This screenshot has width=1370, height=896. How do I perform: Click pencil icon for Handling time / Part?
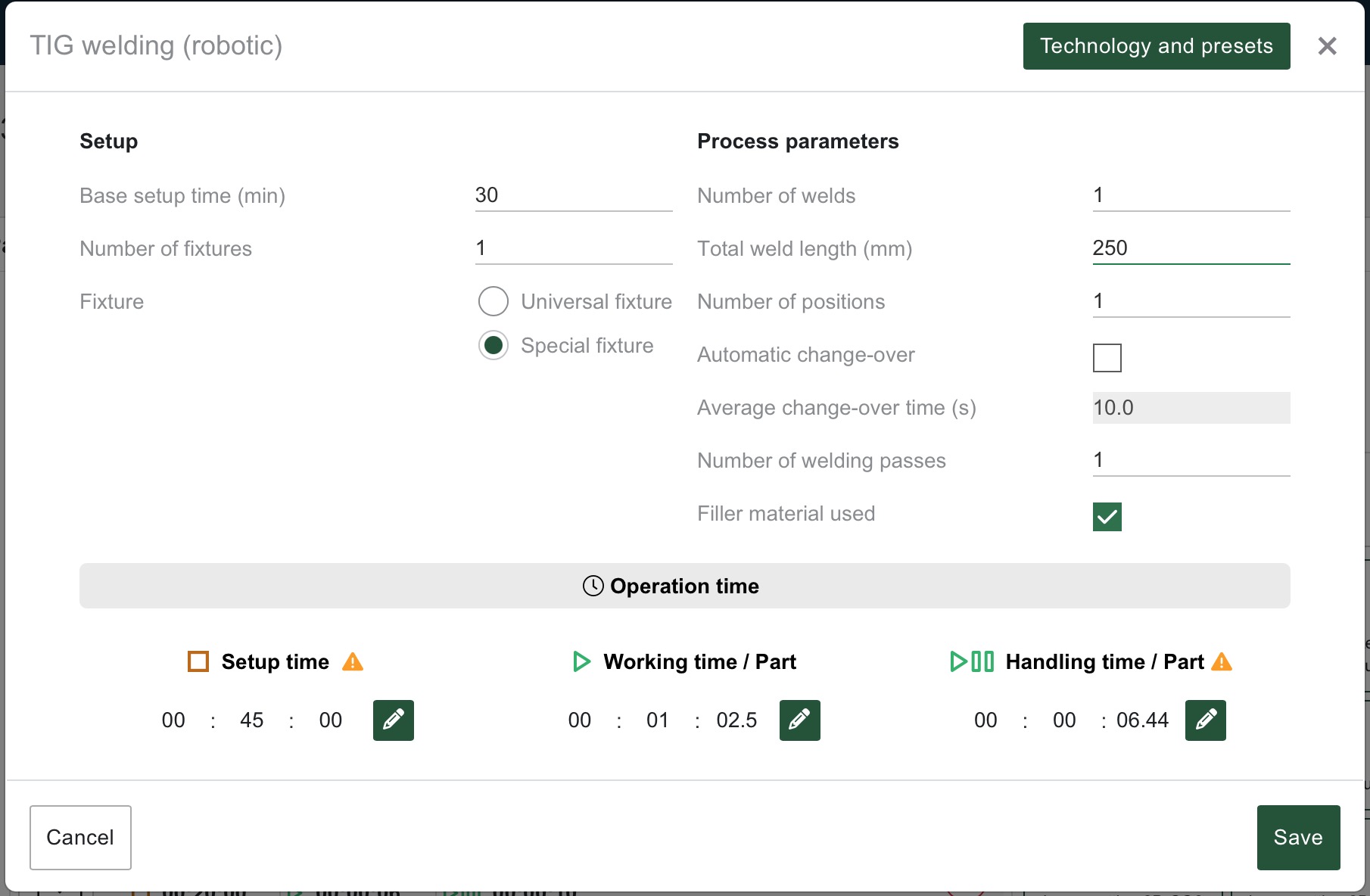point(1205,720)
